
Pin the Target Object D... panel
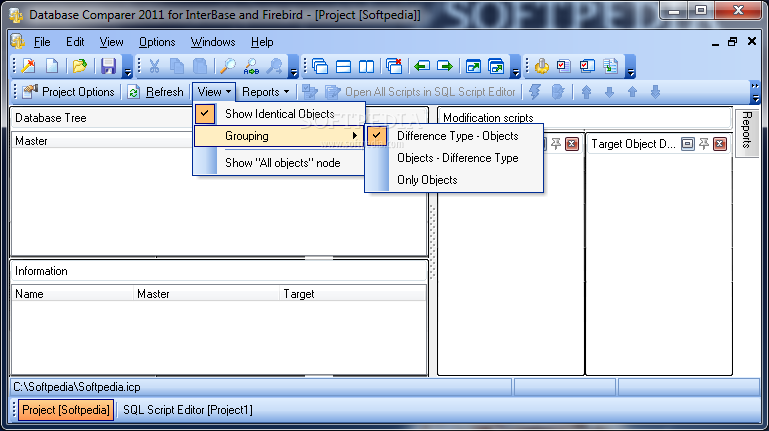(704, 144)
